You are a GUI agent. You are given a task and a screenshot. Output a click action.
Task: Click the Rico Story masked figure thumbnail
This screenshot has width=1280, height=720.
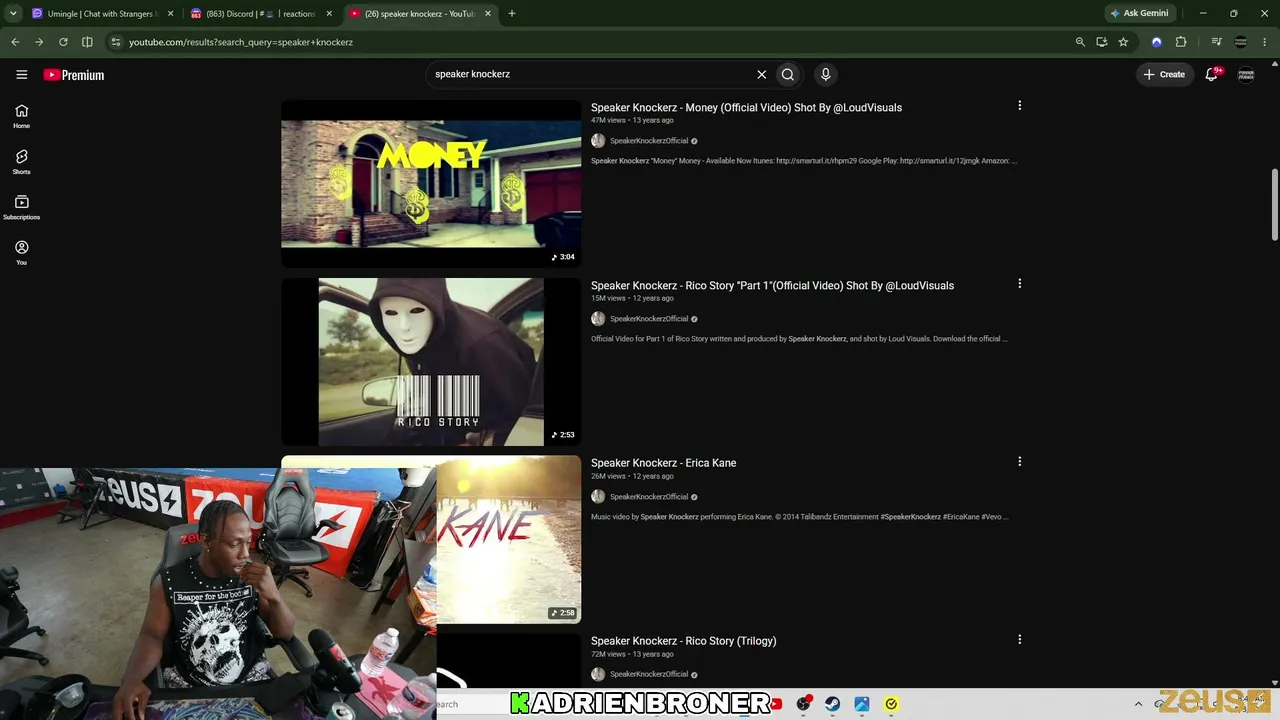click(x=431, y=362)
